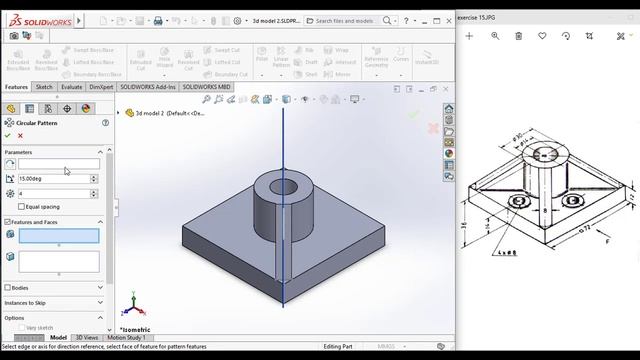Click the zoom magnifier in photo viewer
Image resolution: width=640 pixels, height=360 pixels.
[495, 36]
